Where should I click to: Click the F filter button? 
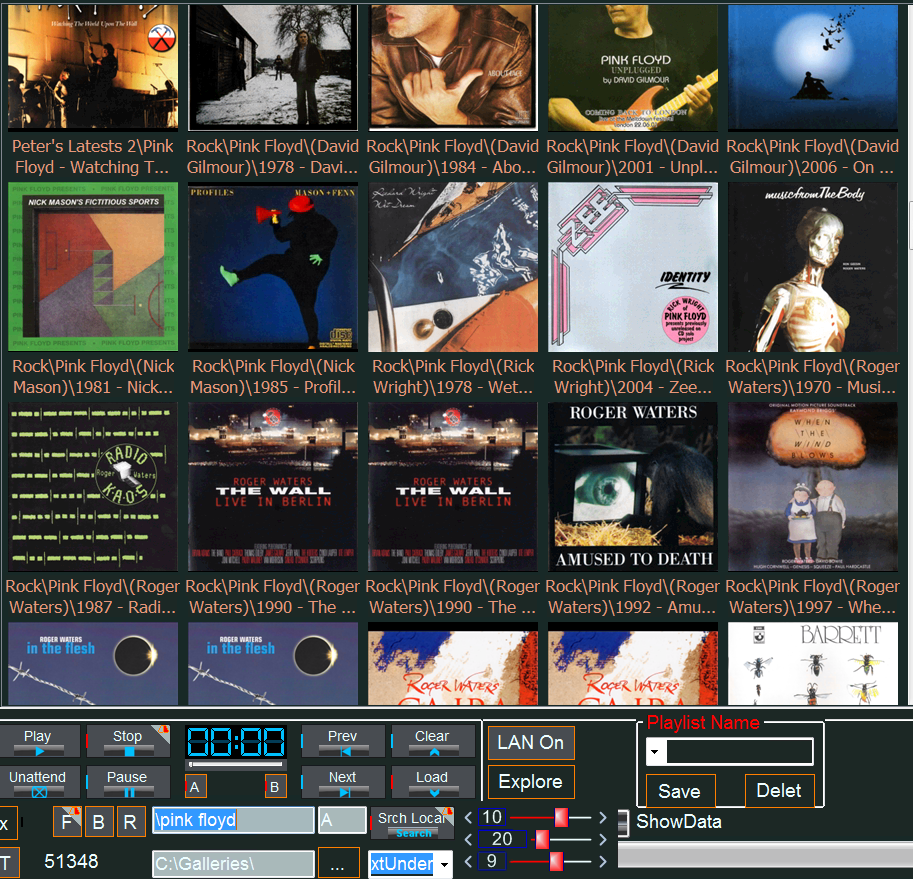click(67, 821)
